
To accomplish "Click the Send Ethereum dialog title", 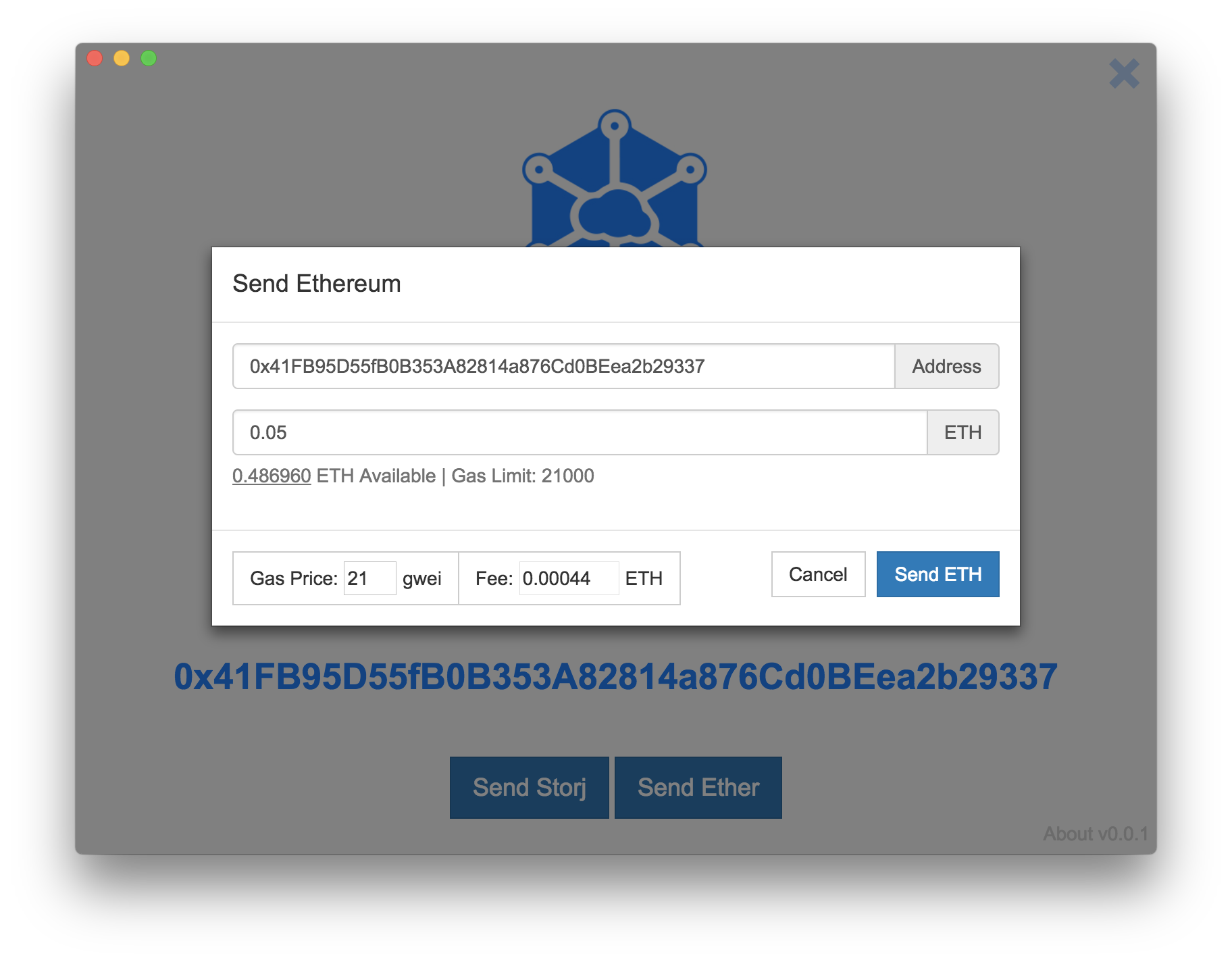I will click(x=317, y=284).
